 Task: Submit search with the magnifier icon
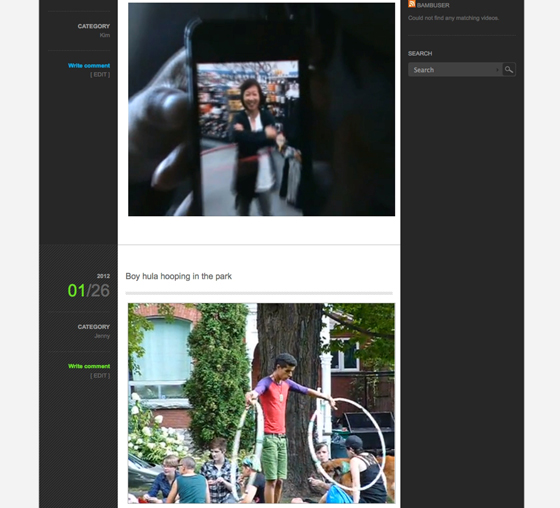click(x=509, y=70)
